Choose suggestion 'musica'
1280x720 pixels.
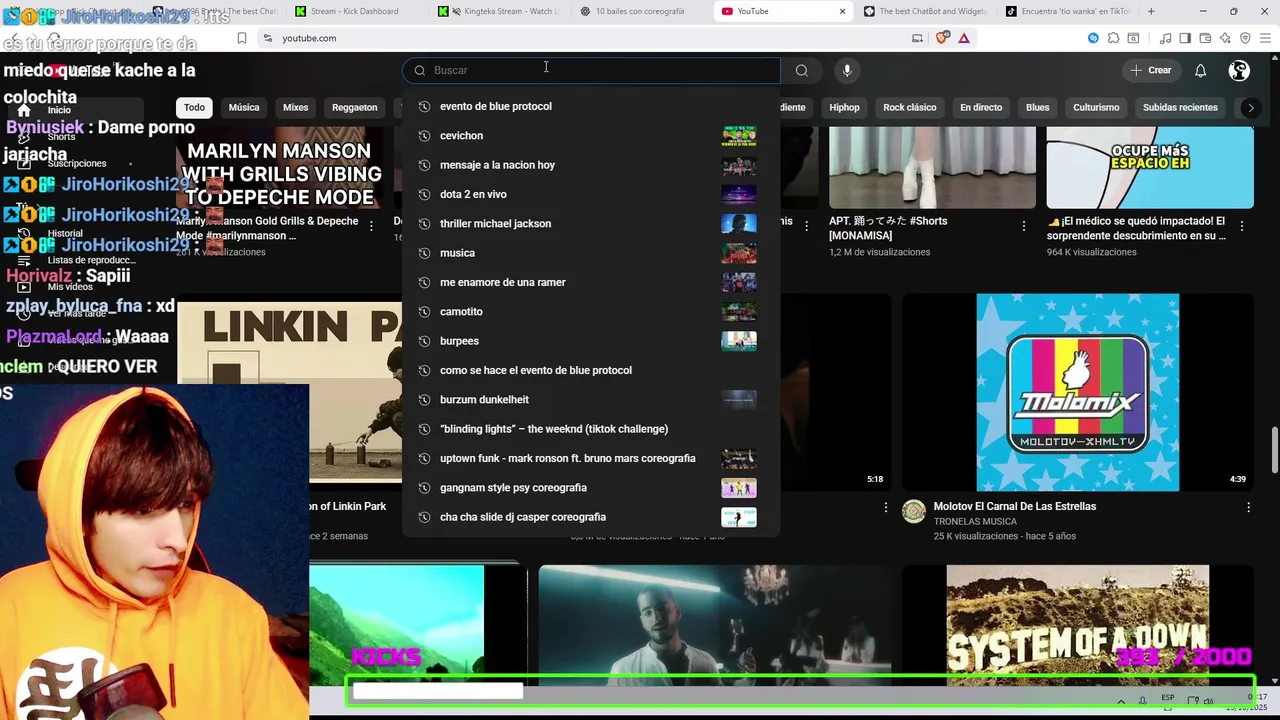(x=591, y=253)
